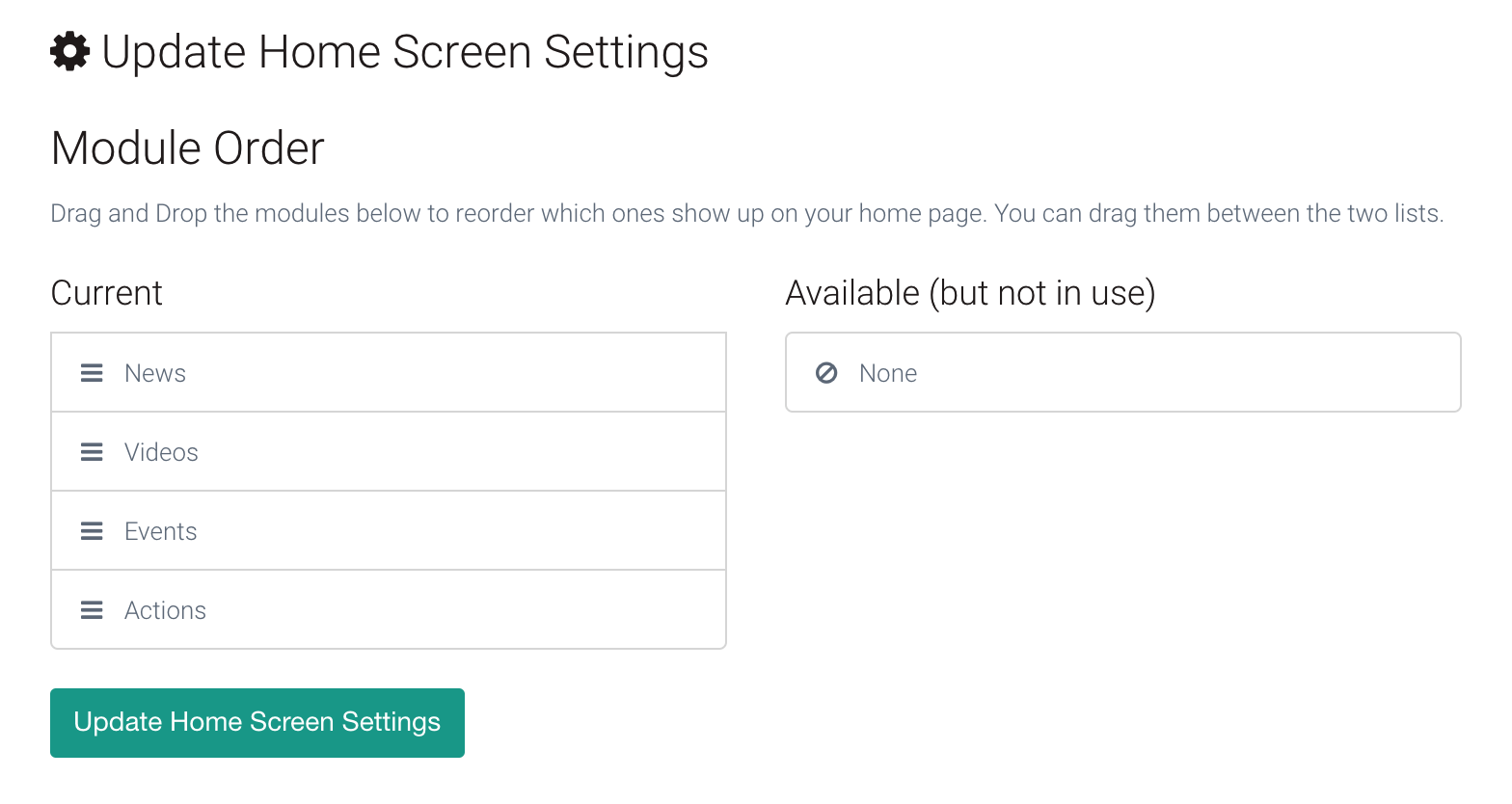Click the Drag and Drop instructions text
1512x804 pixels.
[x=747, y=213]
